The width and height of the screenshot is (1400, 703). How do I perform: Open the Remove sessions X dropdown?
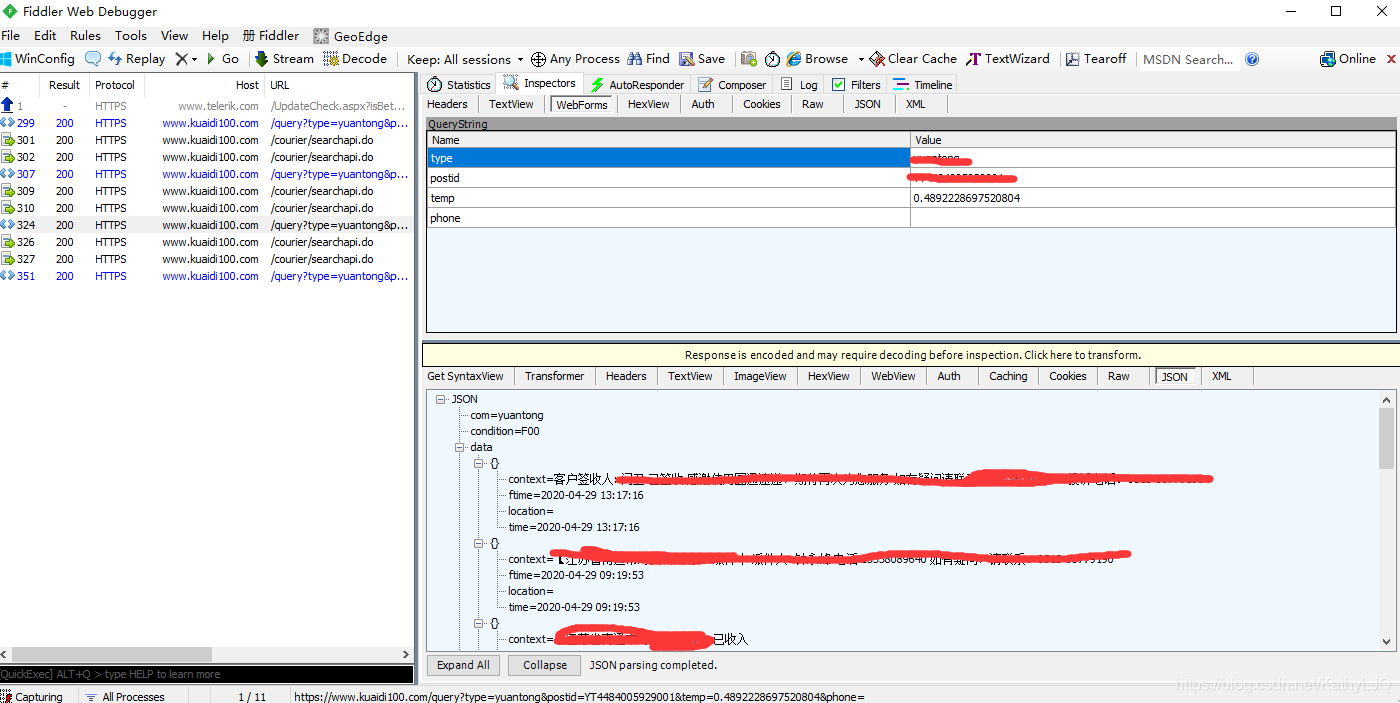click(186, 59)
